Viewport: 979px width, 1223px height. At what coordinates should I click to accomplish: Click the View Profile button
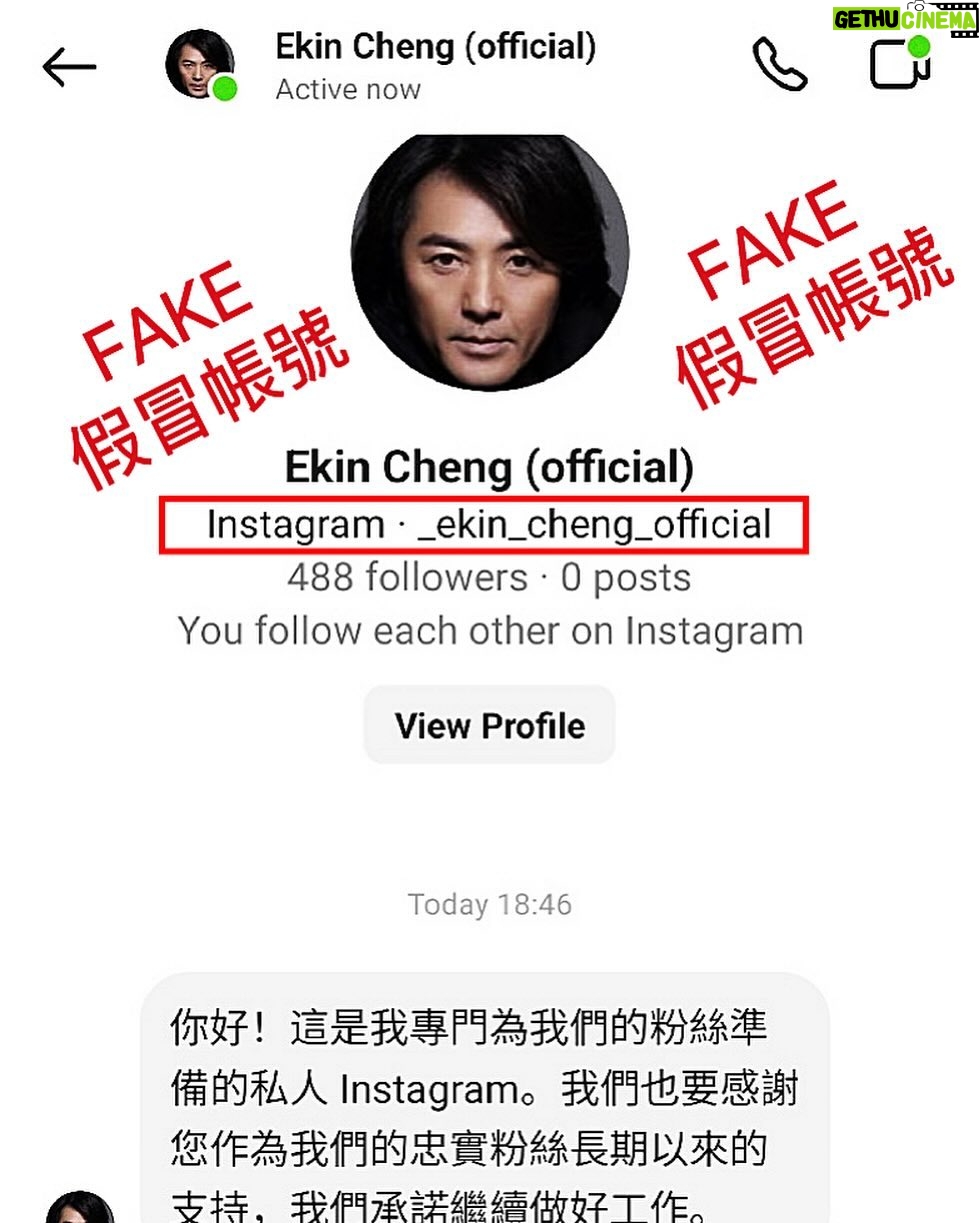[x=489, y=725]
